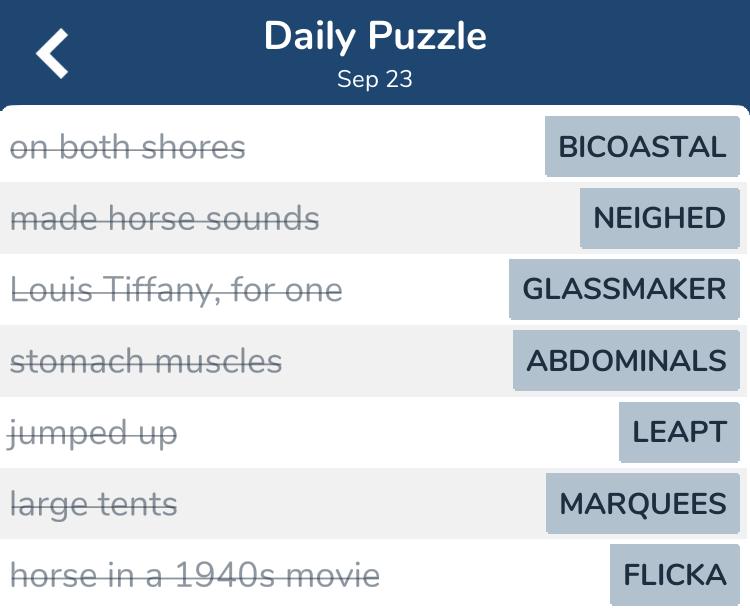
Task: Select the MARQUEES answer tile
Action: click(642, 503)
